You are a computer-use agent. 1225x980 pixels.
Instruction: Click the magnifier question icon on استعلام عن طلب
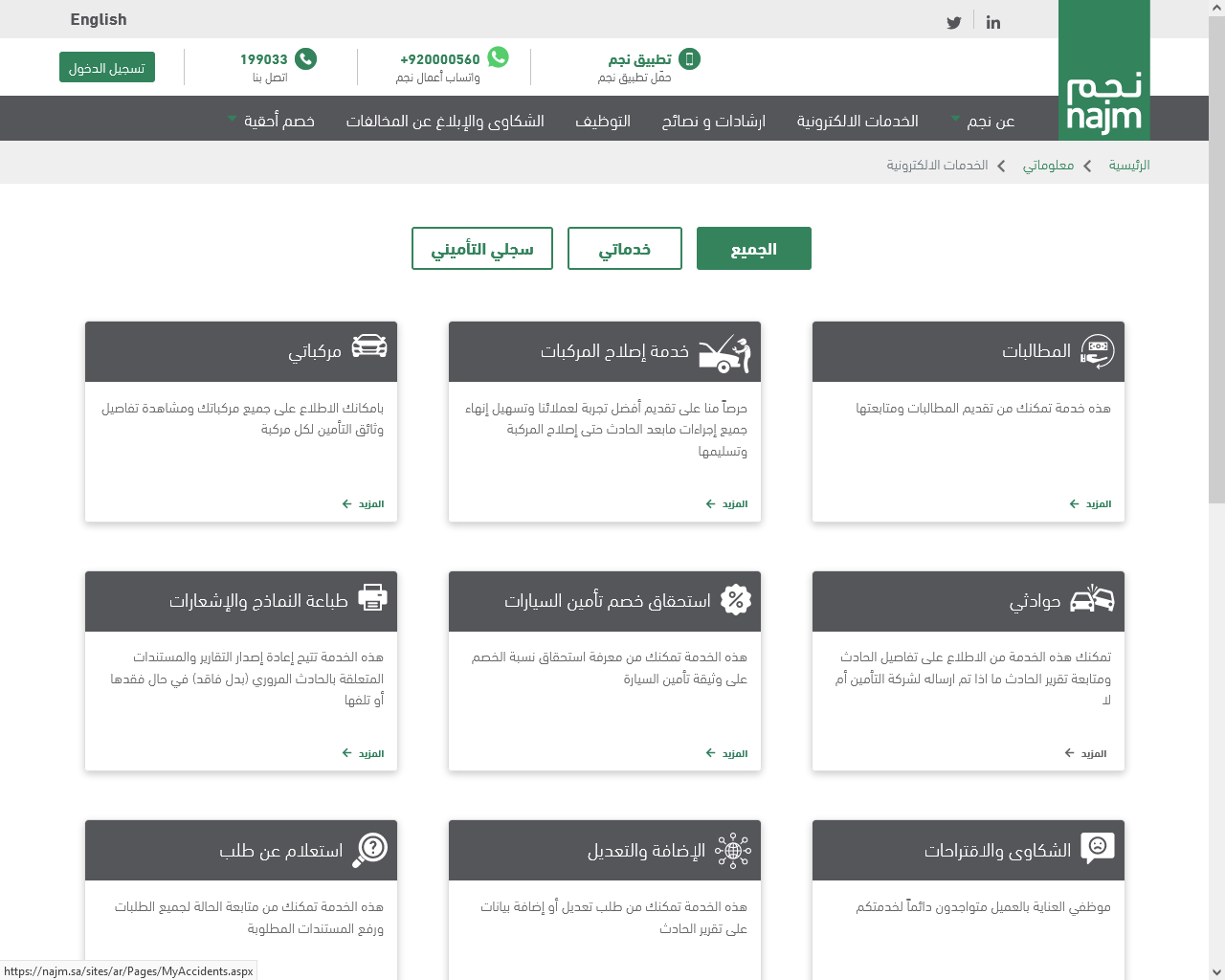[369, 849]
